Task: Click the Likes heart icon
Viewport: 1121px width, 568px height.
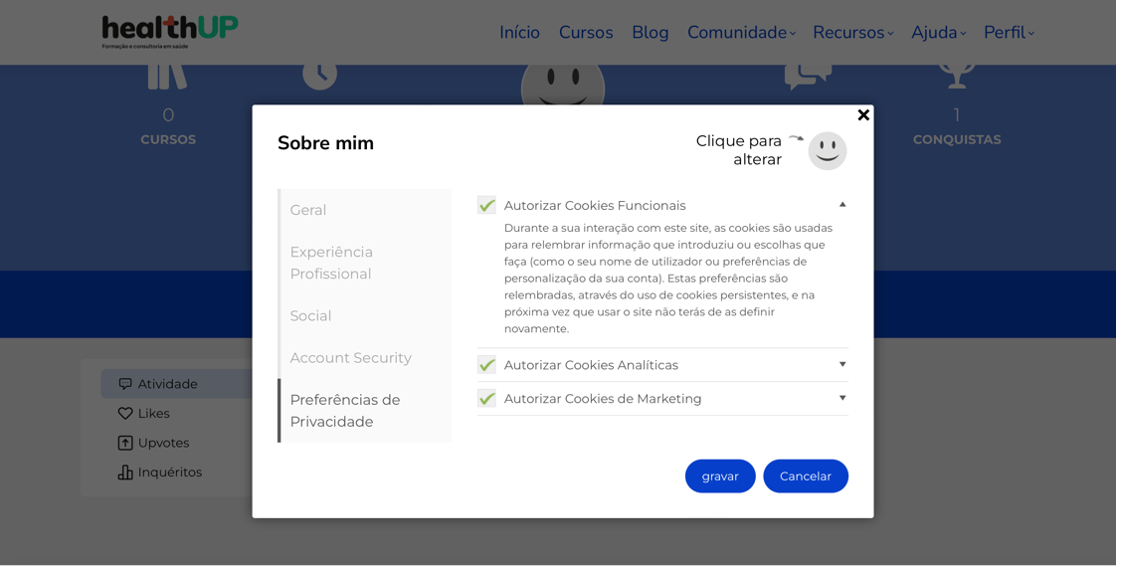Action: [125, 415]
